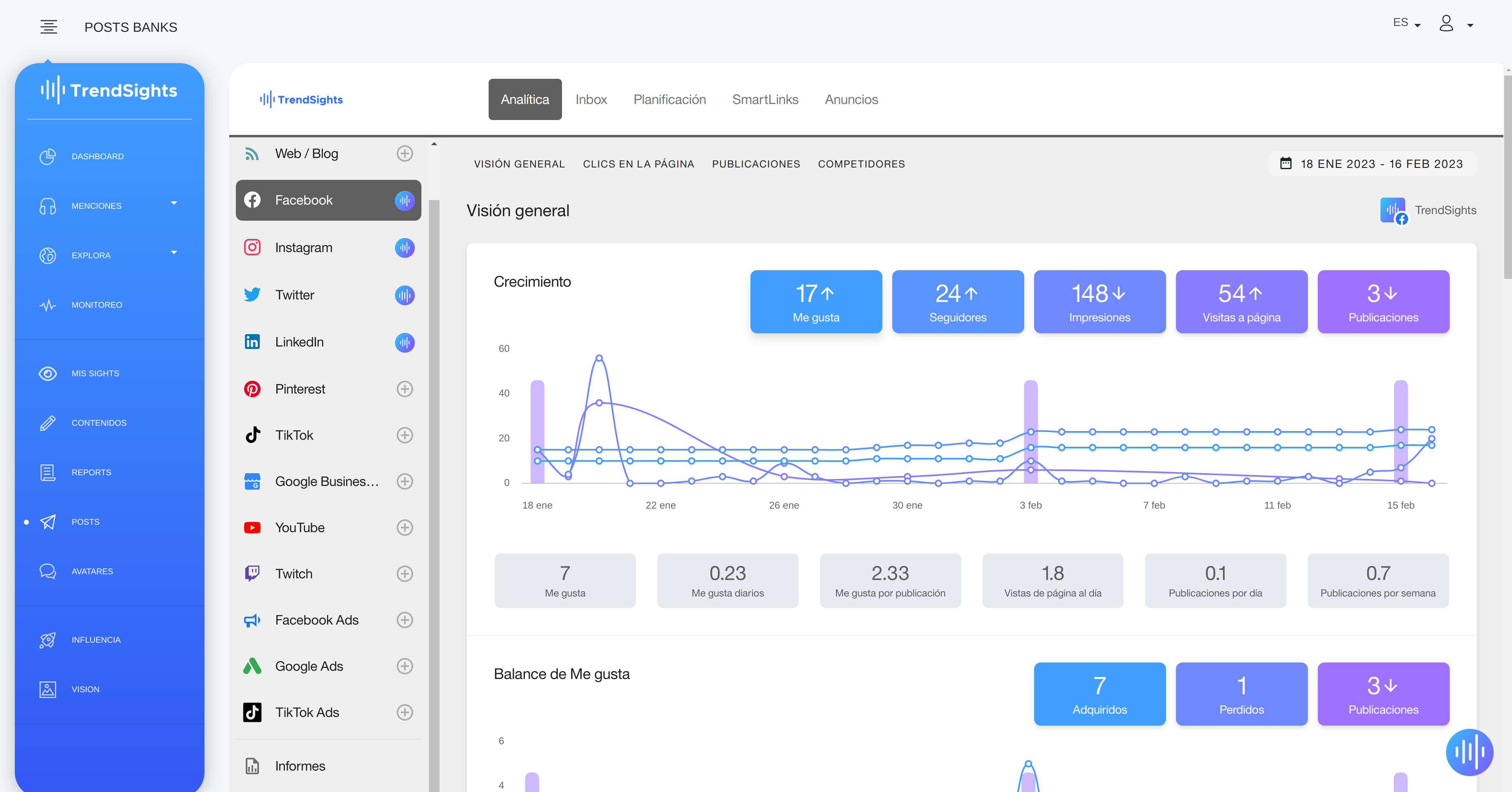Add a Google Business account with plus
The image size is (1512, 792).
pyautogui.click(x=404, y=481)
